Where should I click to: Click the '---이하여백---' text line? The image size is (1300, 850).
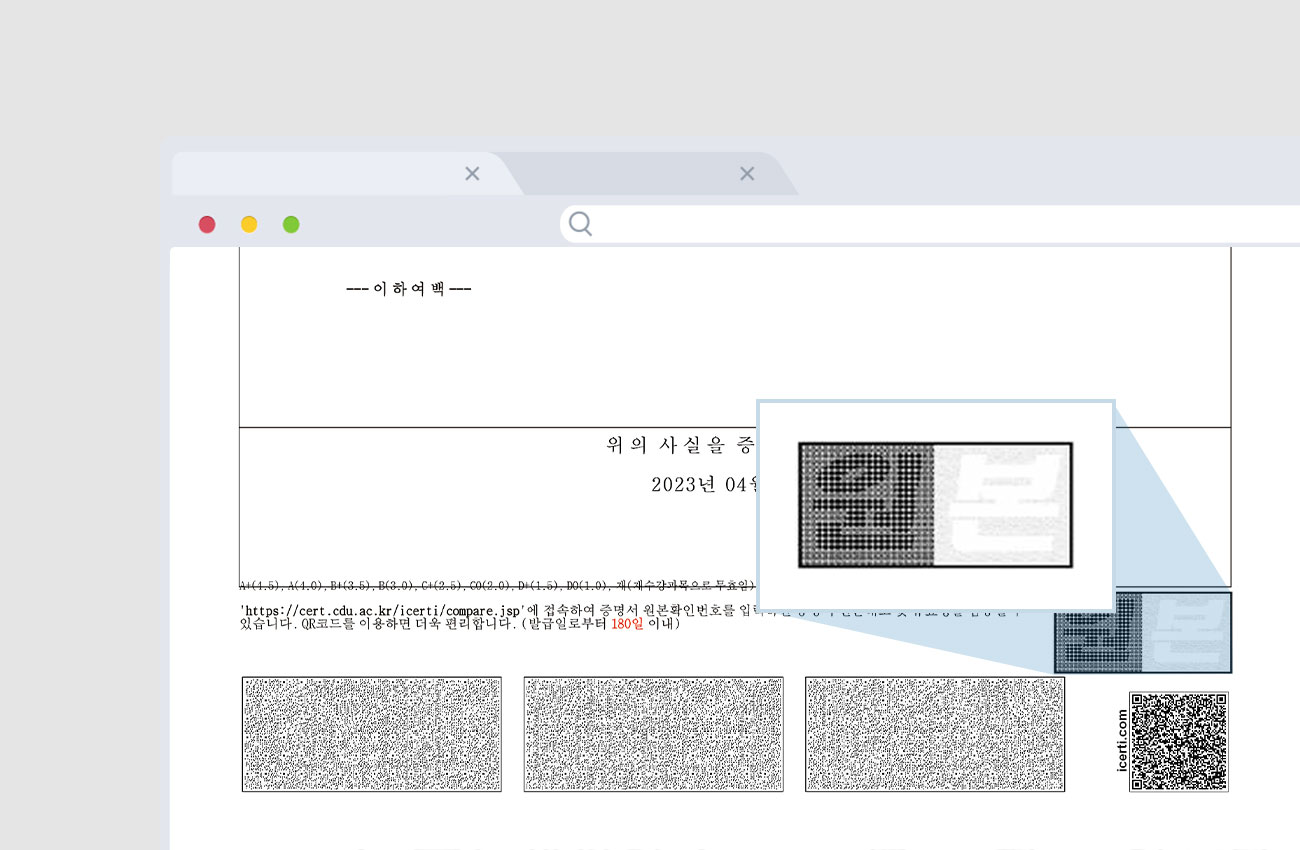click(408, 289)
